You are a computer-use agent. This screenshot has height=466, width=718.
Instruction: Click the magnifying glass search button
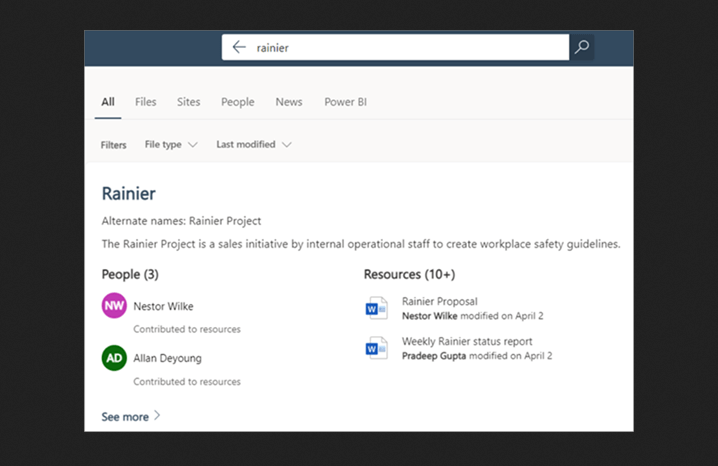tap(582, 47)
